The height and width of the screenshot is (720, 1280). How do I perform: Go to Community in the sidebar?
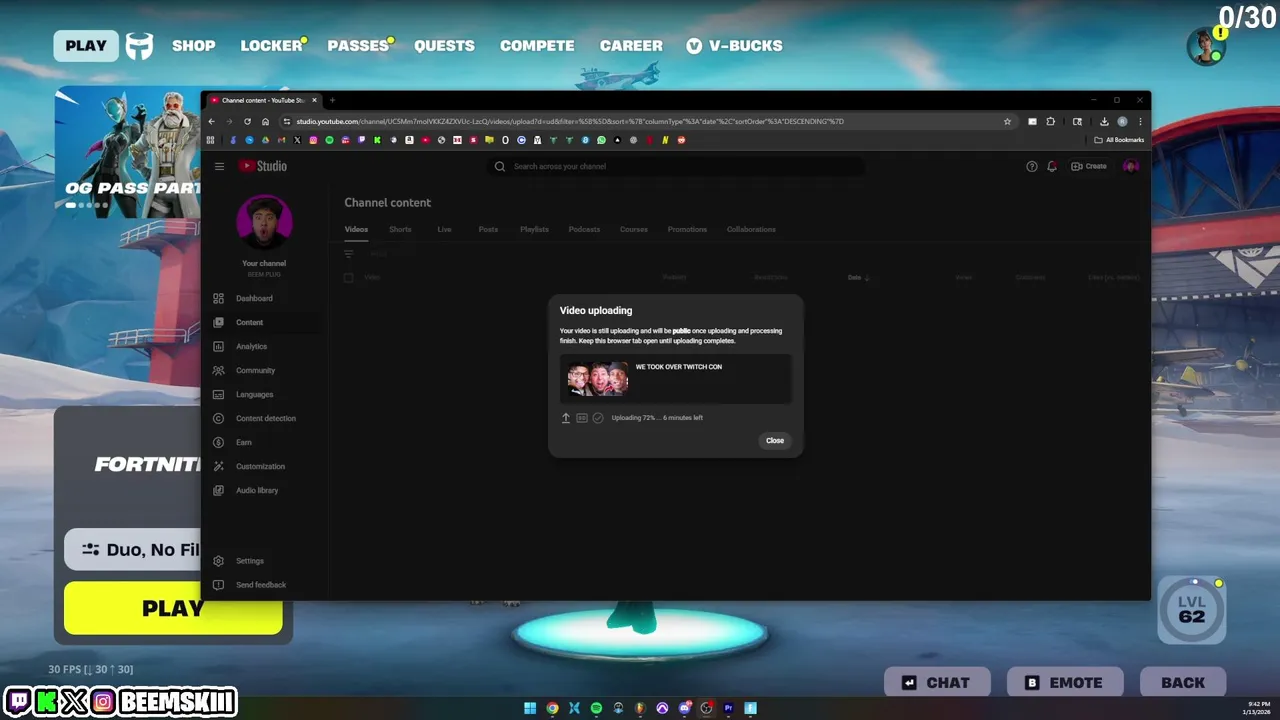255,370
